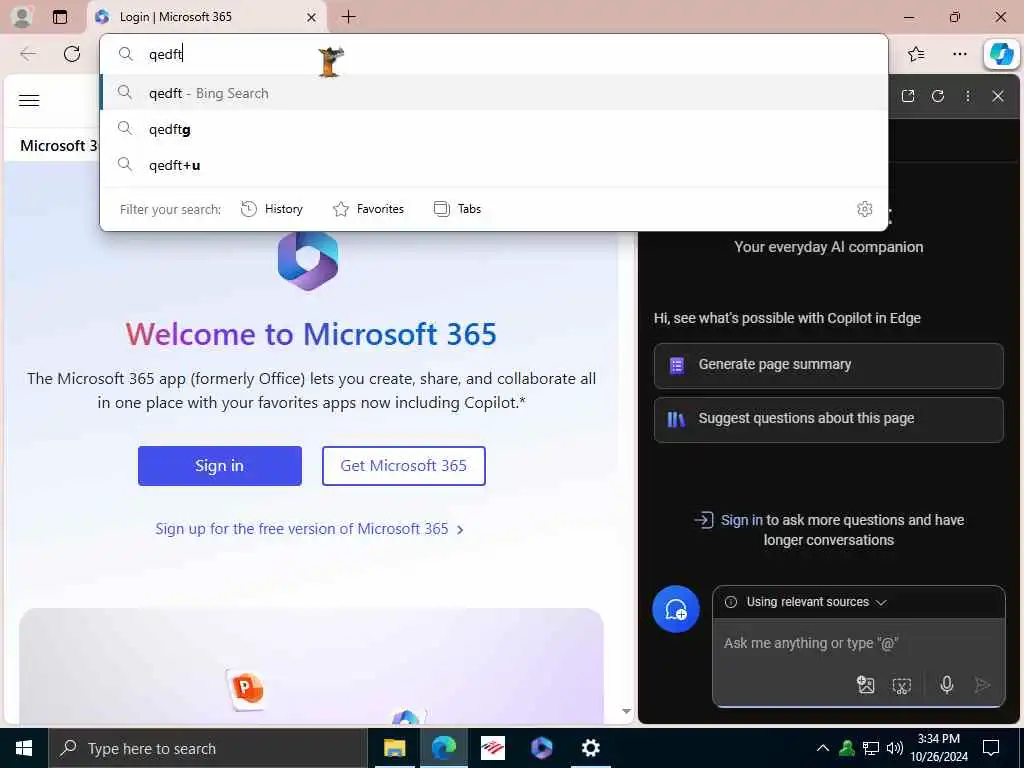Choose the 'qedft - Bing Search' suggestion

(x=494, y=93)
